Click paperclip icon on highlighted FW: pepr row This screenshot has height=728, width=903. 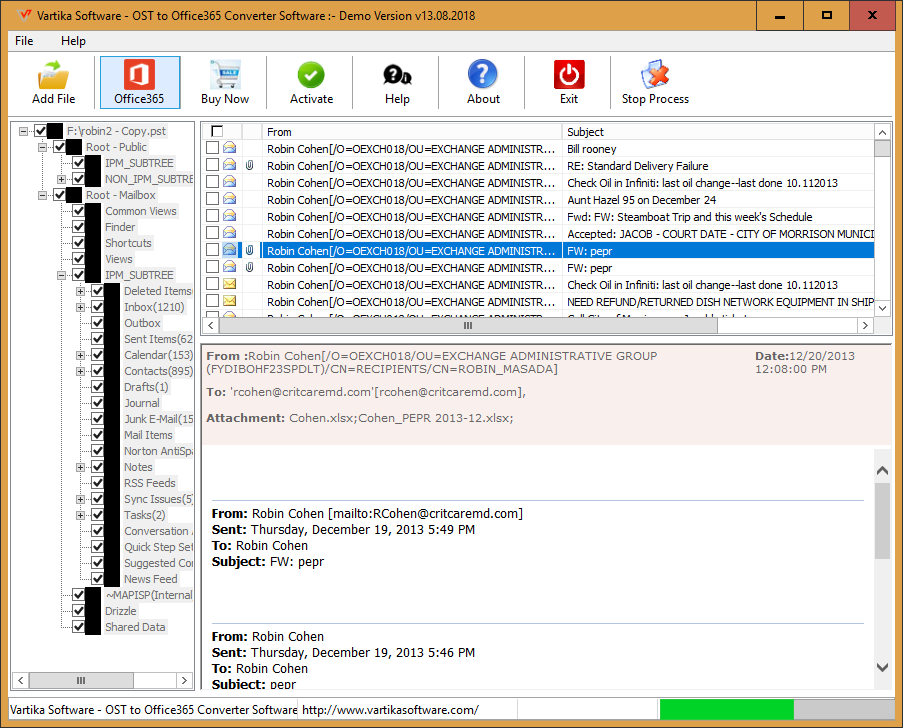[x=249, y=251]
